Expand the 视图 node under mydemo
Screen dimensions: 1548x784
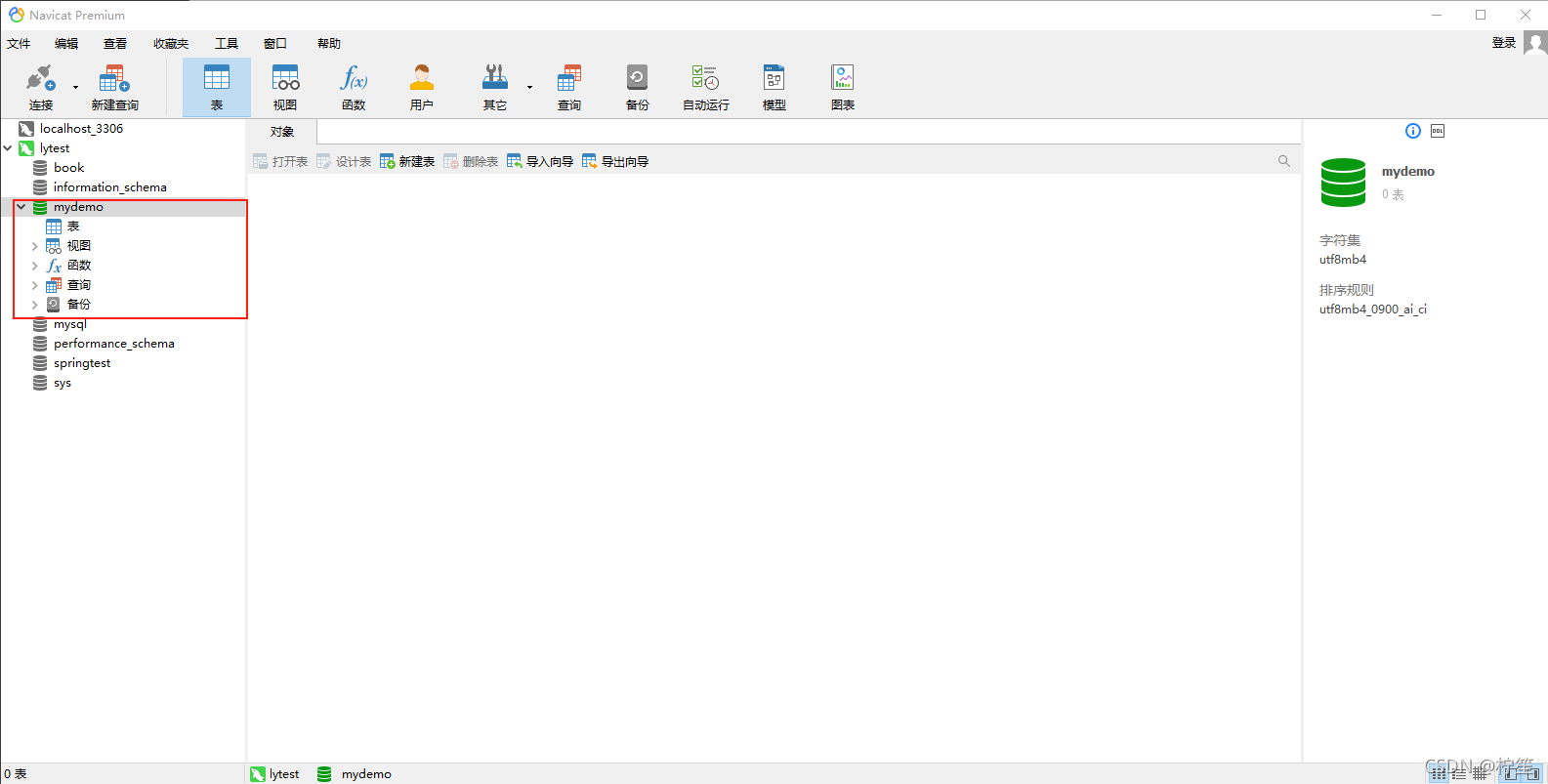(x=35, y=246)
